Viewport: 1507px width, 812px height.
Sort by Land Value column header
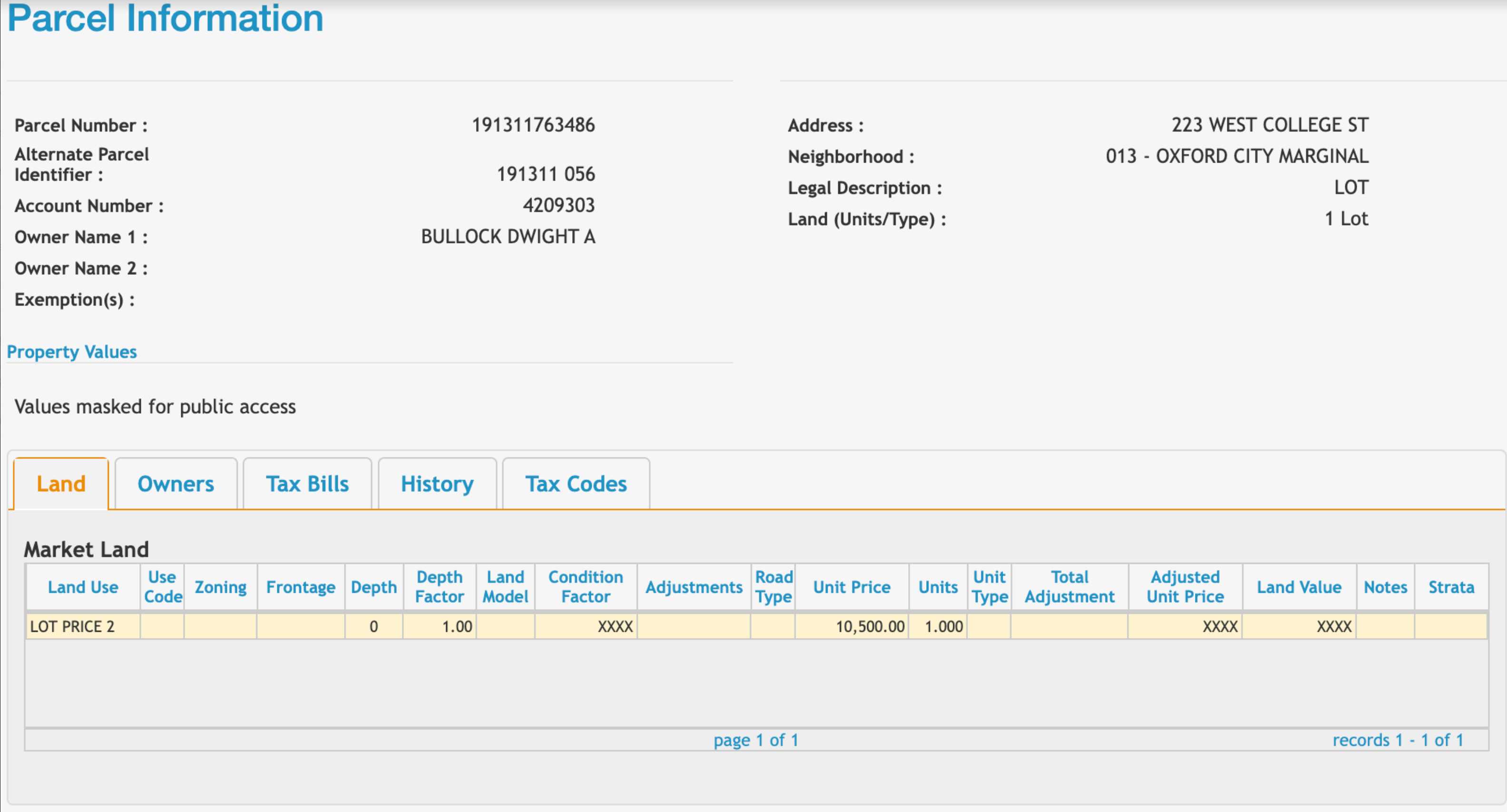pyautogui.click(x=1299, y=587)
